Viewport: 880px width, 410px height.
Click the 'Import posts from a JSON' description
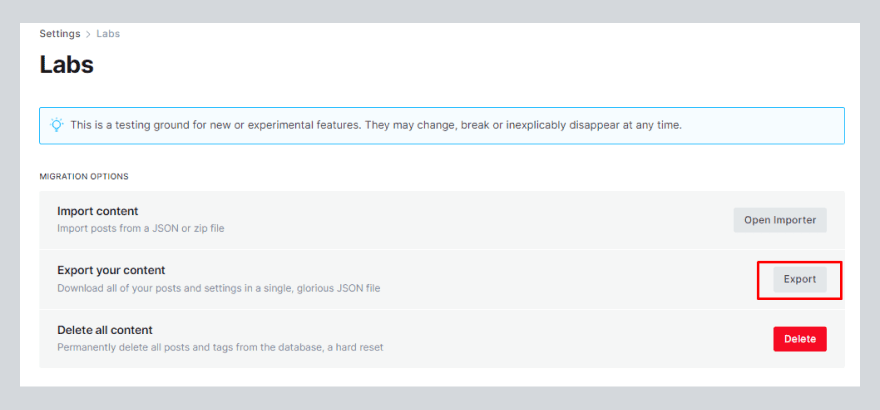[x=141, y=228]
